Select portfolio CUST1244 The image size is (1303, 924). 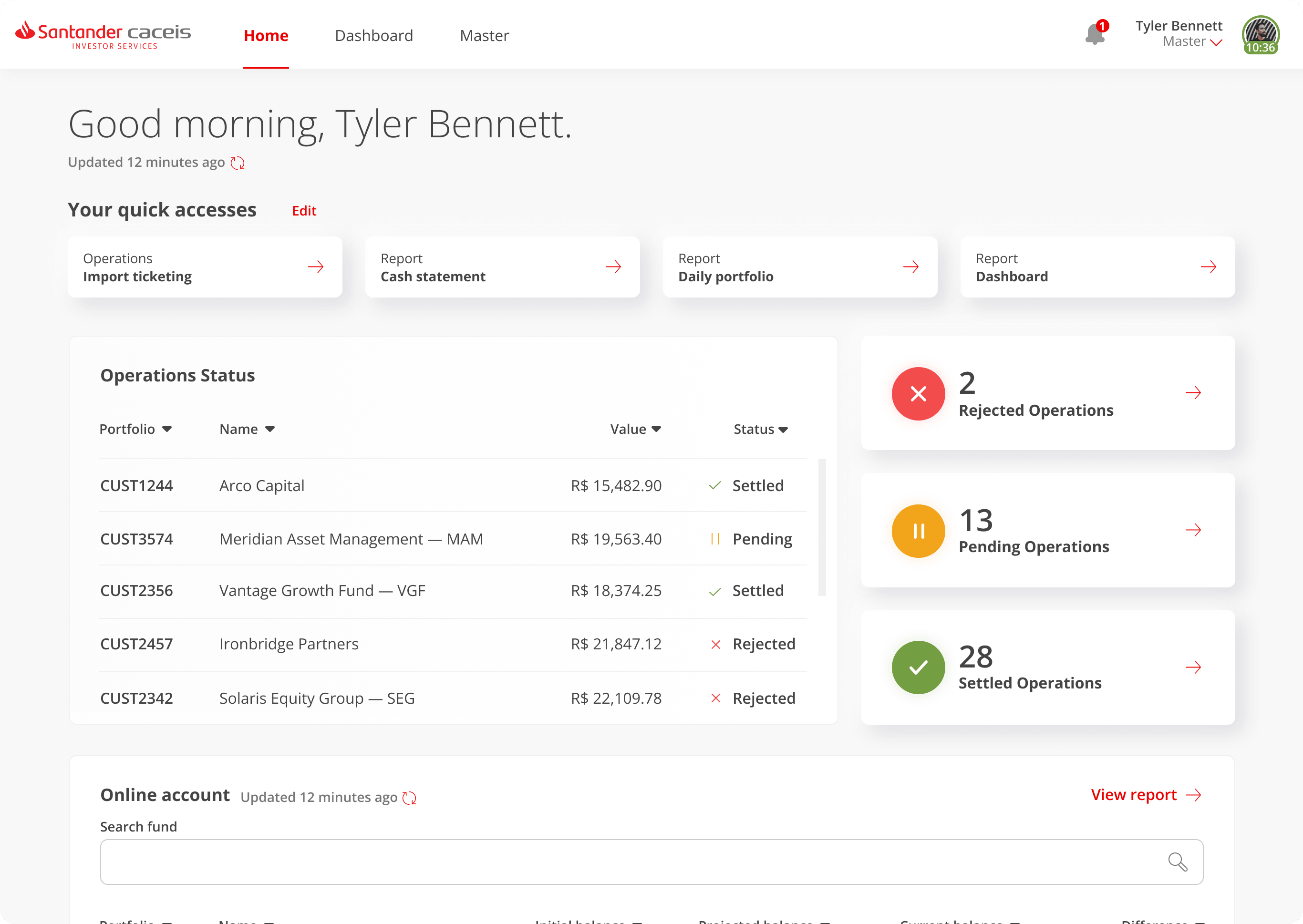pos(136,485)
